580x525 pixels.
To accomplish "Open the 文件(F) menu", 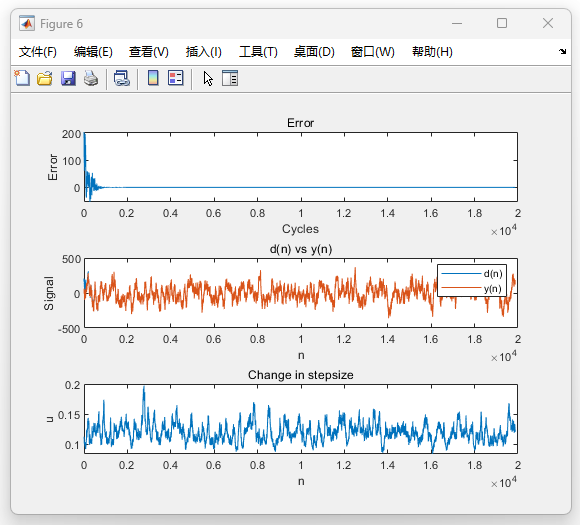I will (38, 52).
